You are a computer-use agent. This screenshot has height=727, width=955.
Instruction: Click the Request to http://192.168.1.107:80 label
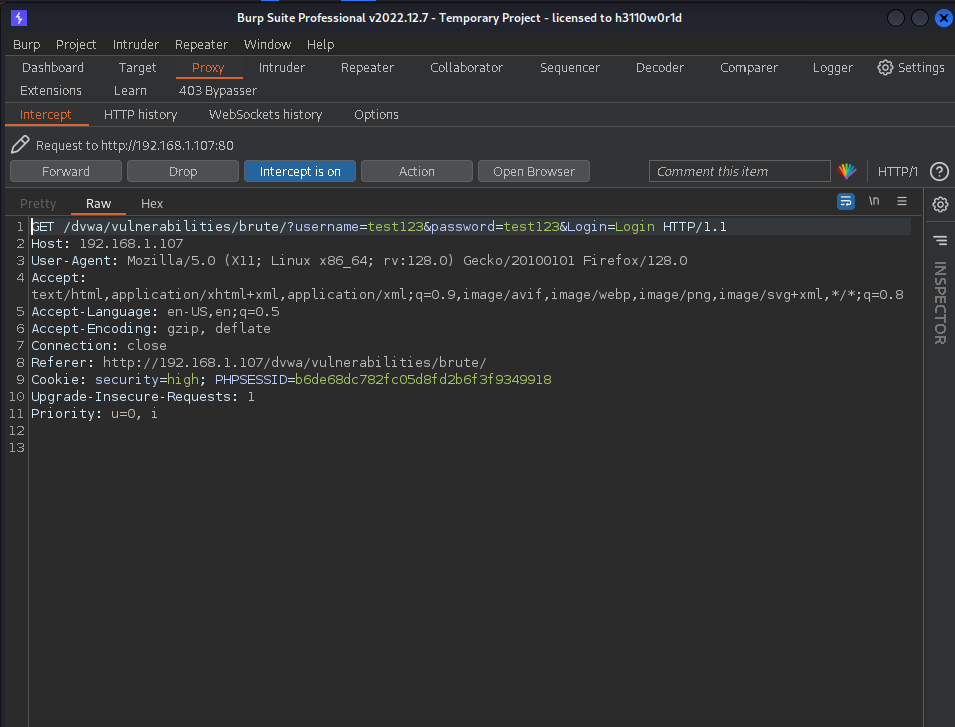tap(135, 146)
